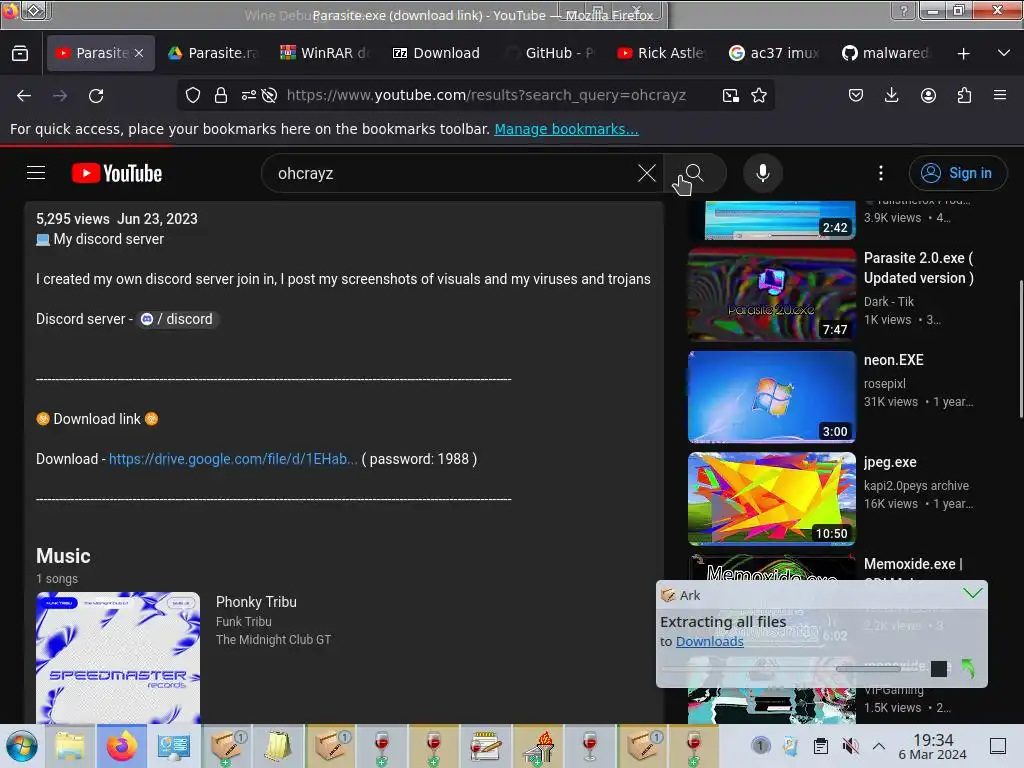Viewport: 1024px width, 768px height.
Task: Switch to Firefox in taskbar
Action: 122,746
